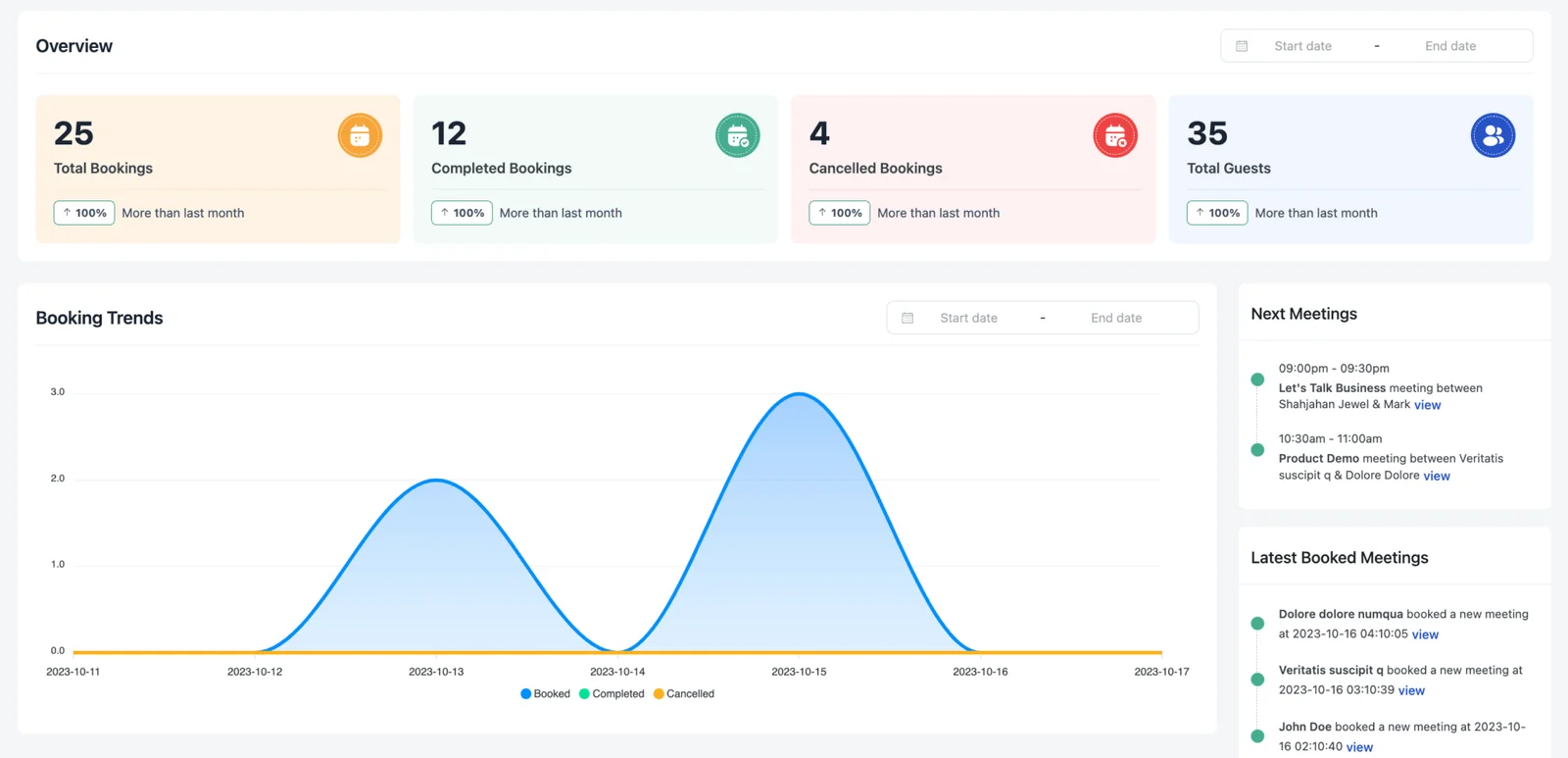This screenshot has height=758, width=1568.
Task: Click the orange Total Bookings calendar icon
Action: (360, 135)
